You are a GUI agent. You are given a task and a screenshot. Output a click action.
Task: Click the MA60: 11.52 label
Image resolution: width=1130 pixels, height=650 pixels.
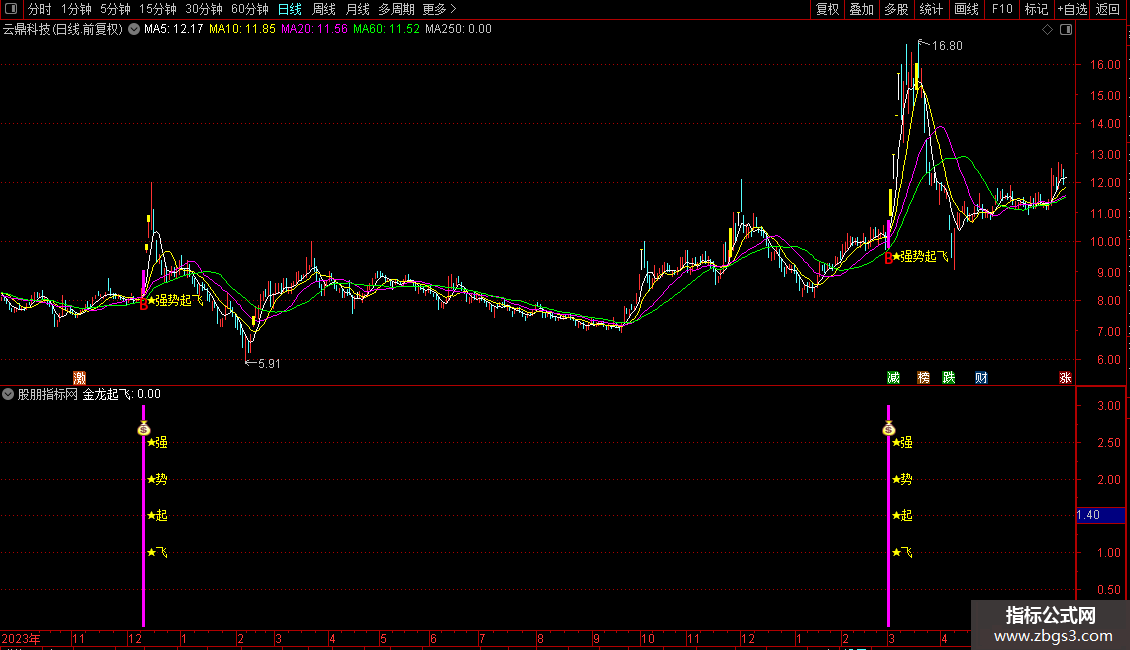point(386,30)
